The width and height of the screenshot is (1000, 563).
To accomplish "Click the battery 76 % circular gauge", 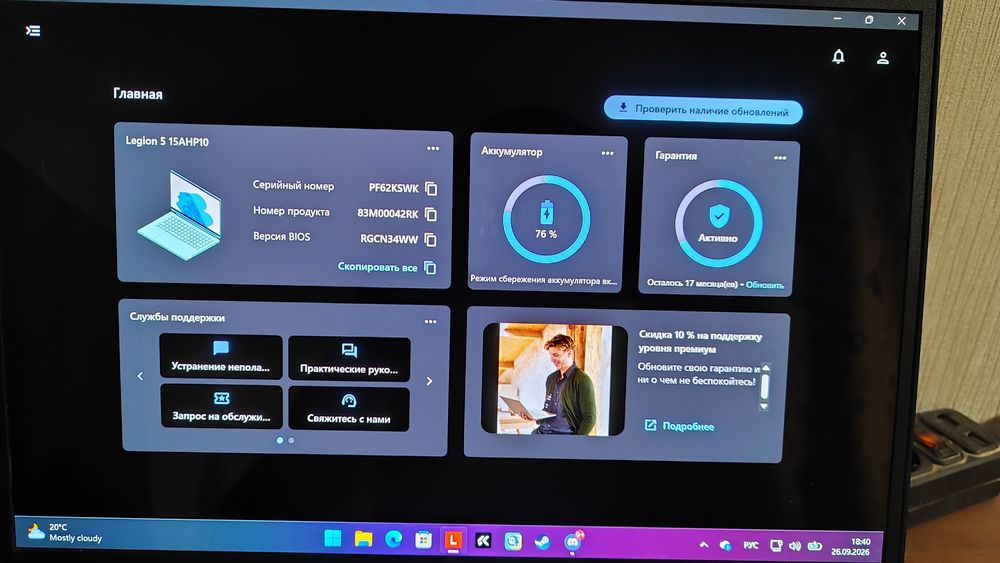I will point(547,219).
